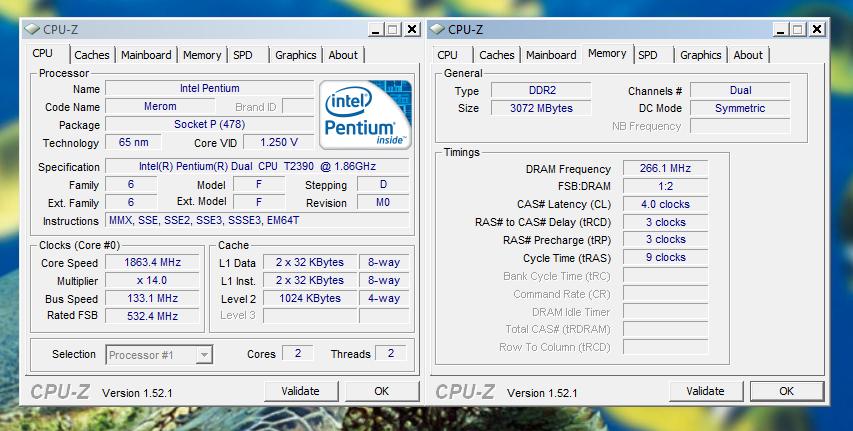
Task: Click the tRP '3 clocks' value
Action: (x=665, y=239)
